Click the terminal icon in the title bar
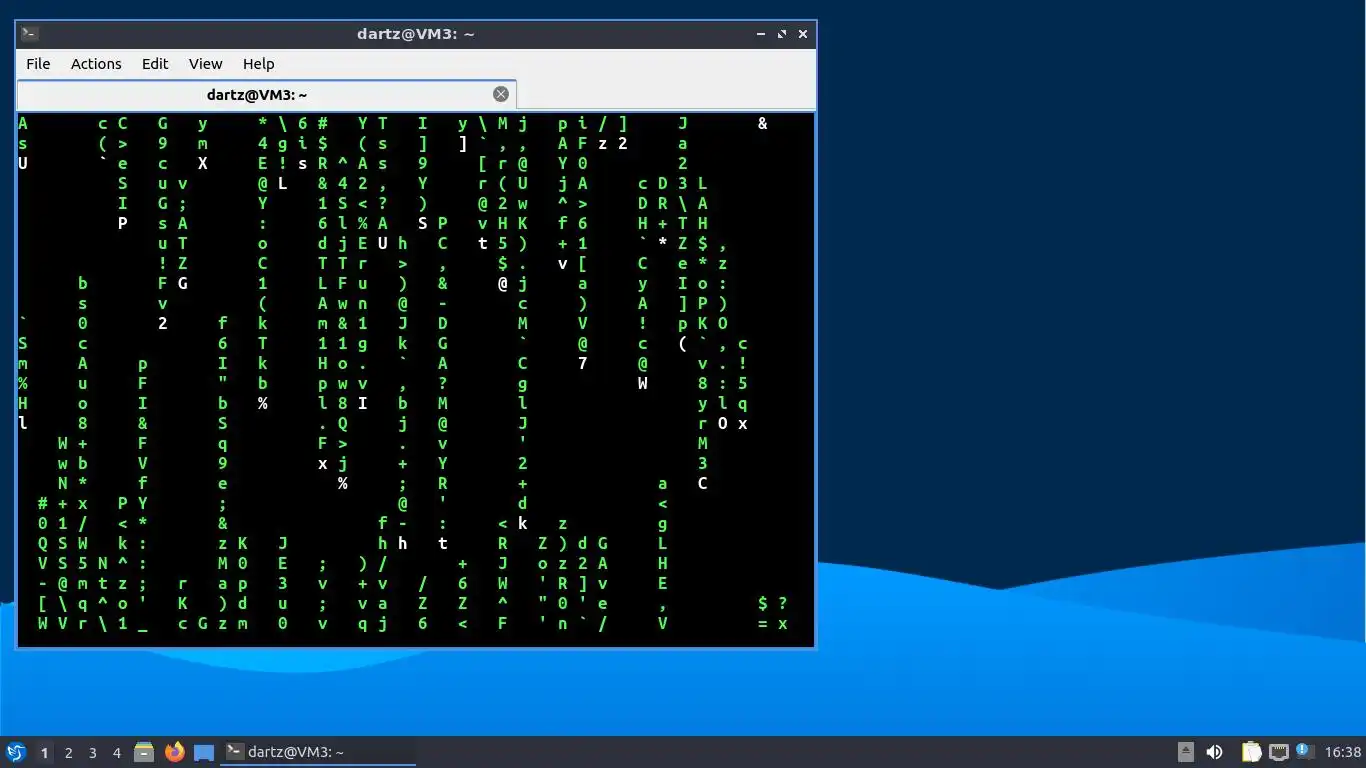Image resolution: width=1366 pixels, height=768 pixels. point(30,33)
